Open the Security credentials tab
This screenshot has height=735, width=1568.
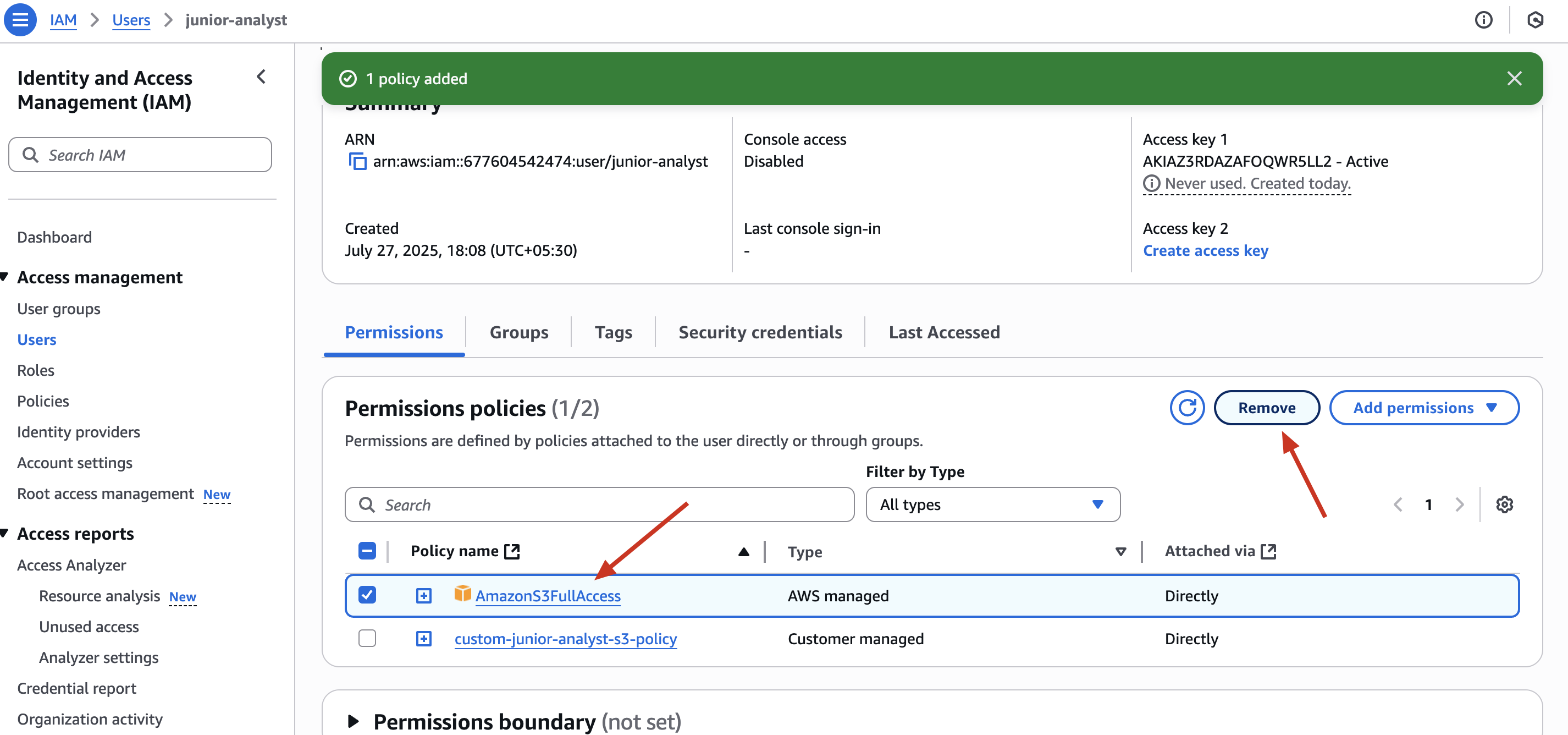[x=760, y=332]
